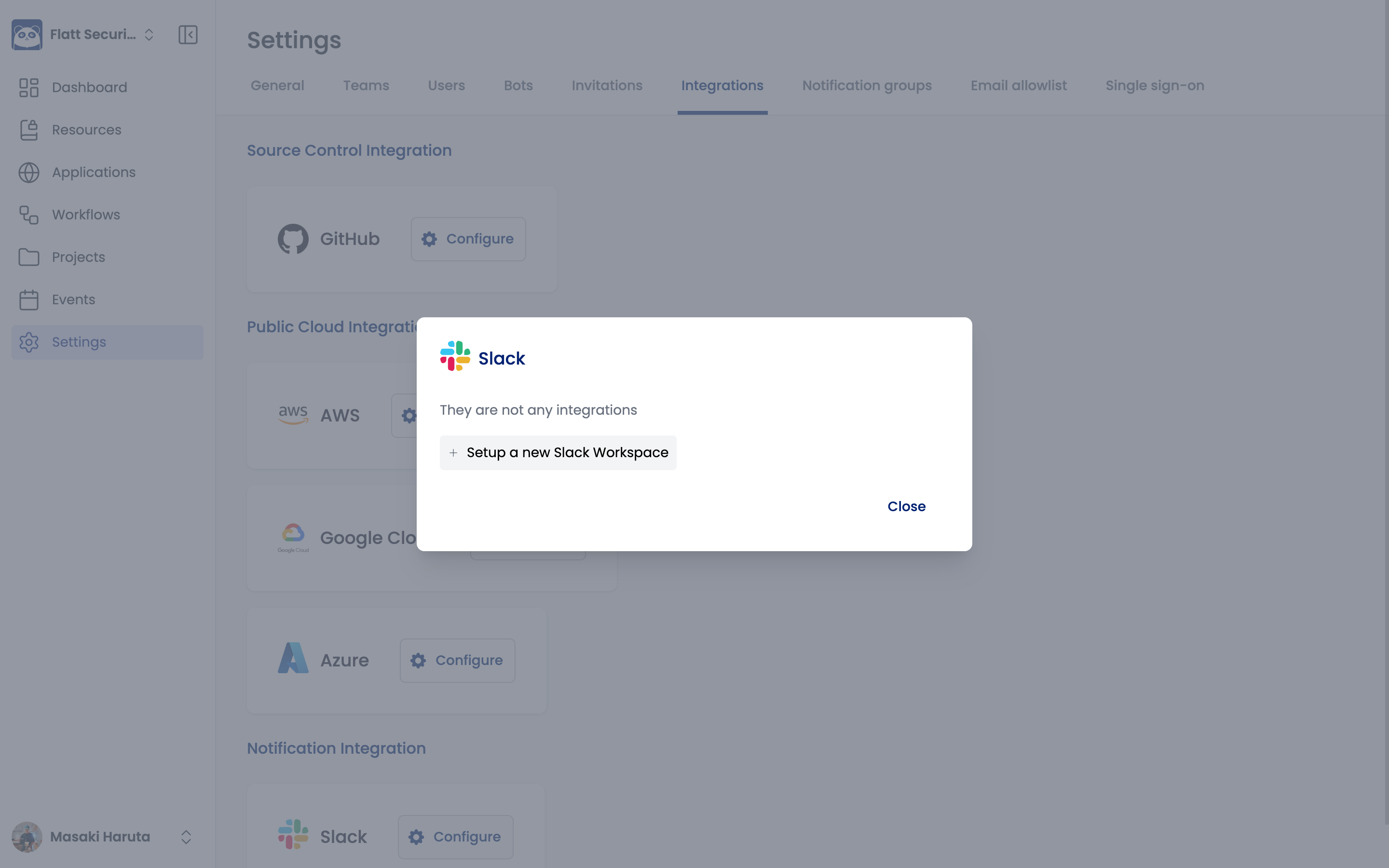The image size is (1389, 868).
Task: Switch to the Users tab
Action: pos(447,85)
